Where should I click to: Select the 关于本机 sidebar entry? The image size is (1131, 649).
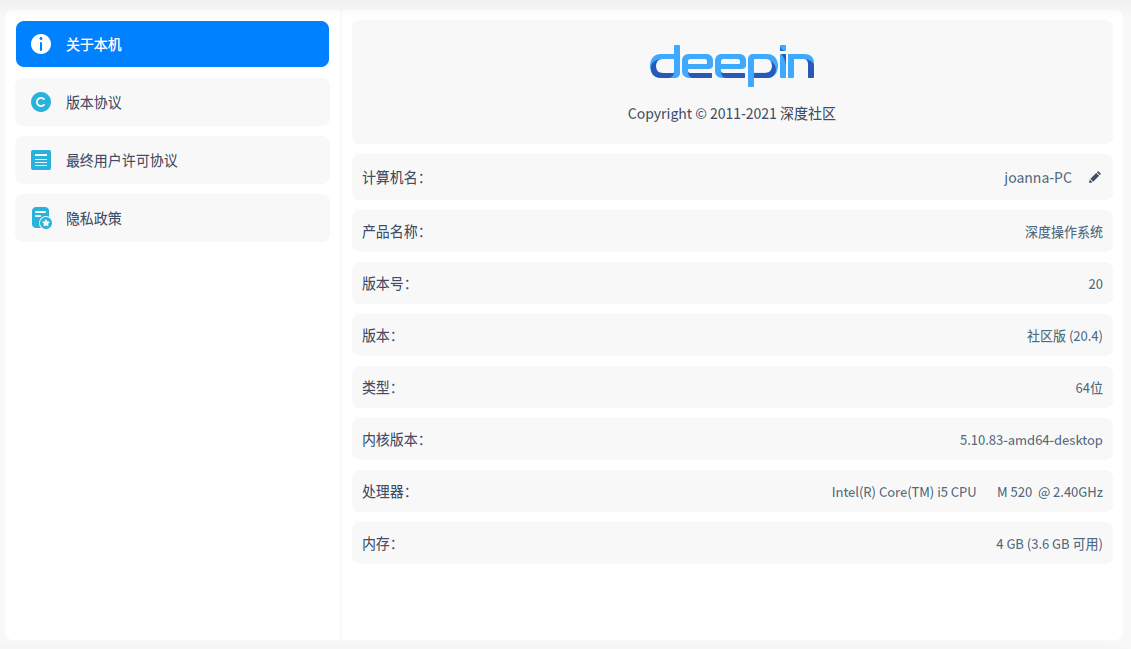tap(171, 44)
